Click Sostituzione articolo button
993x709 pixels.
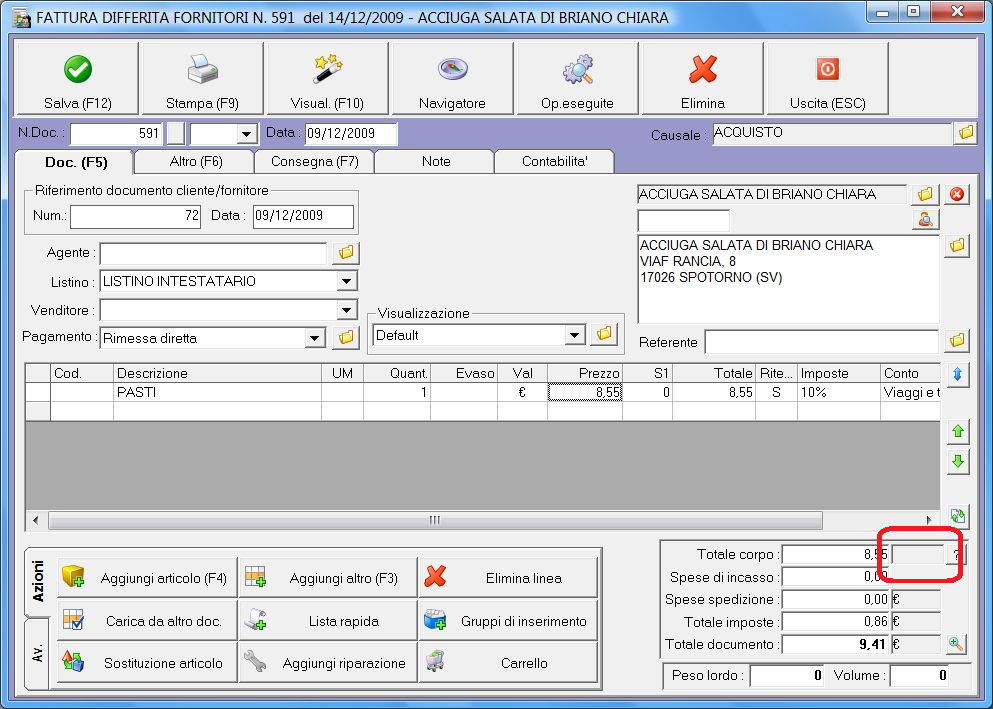pos(147,663)
